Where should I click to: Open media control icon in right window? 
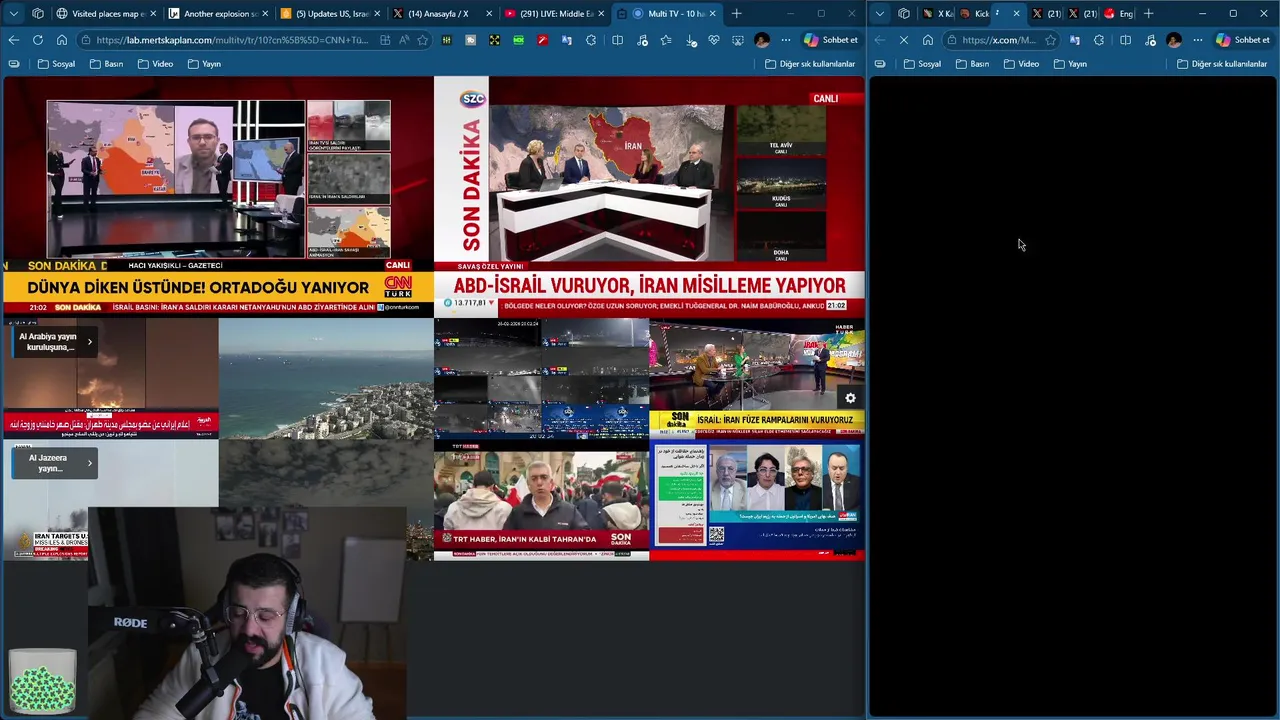click(x=1150, y=40)
